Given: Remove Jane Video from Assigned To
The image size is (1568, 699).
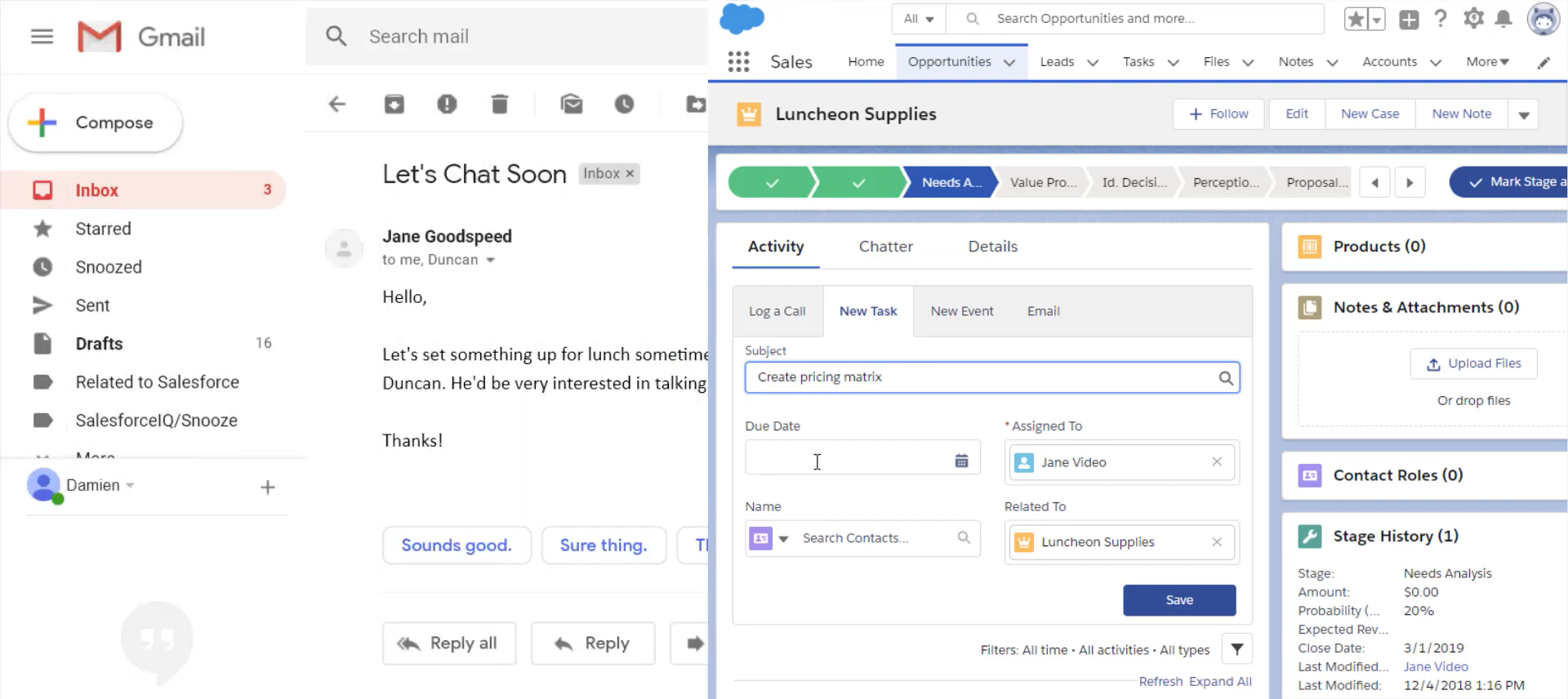Looking at the screenshot, I should pos(1217,461).
